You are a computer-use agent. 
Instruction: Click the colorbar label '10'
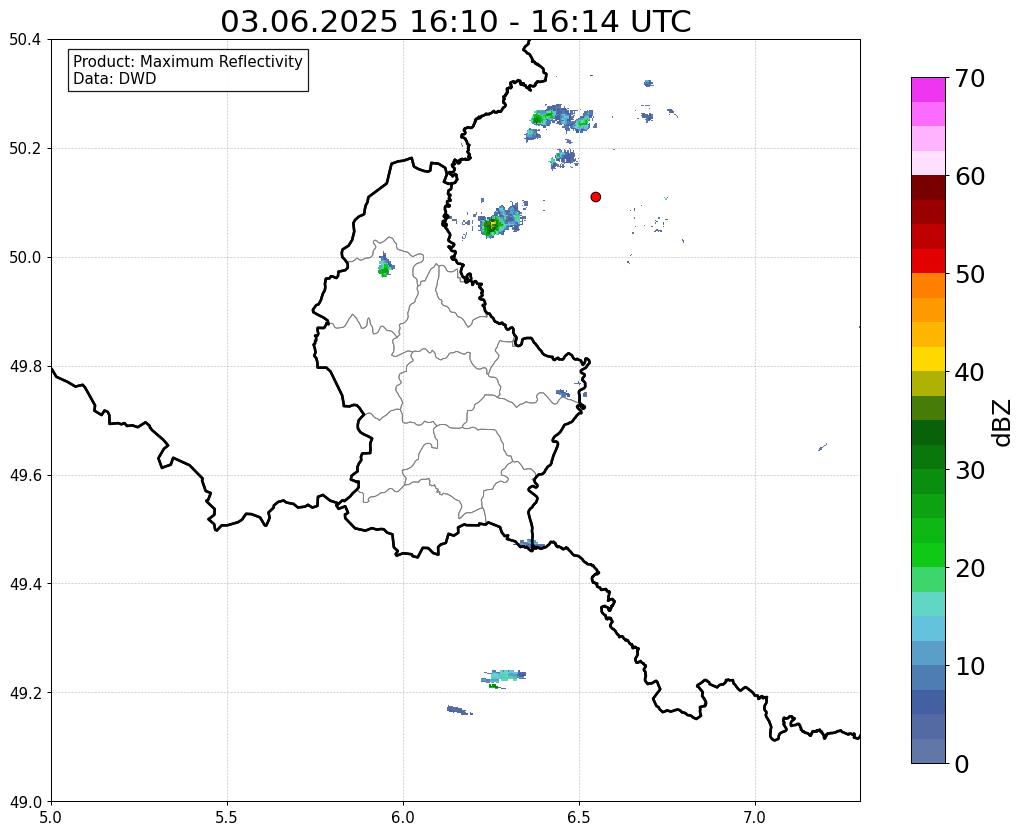coord(970,666)
